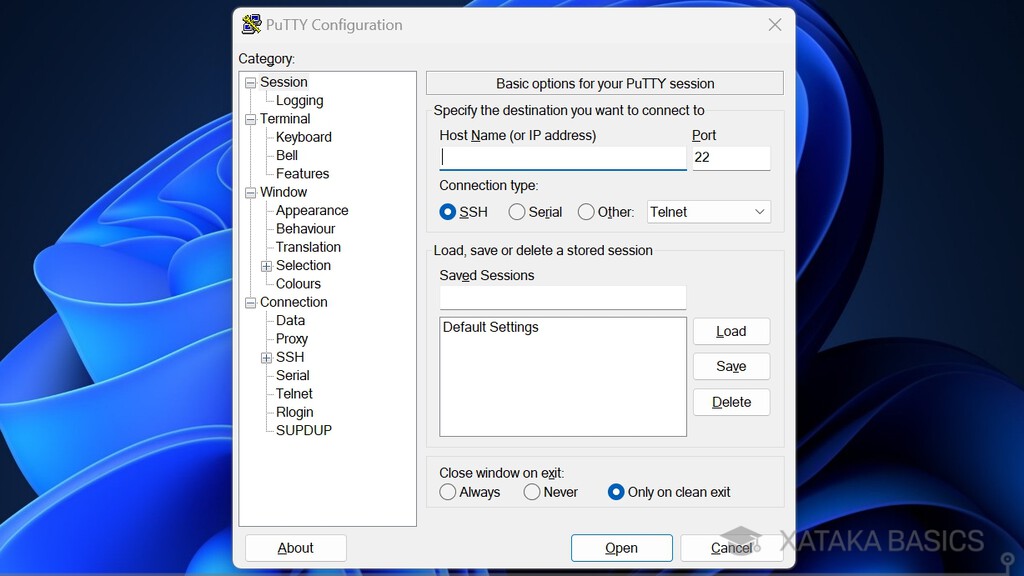
Task: Select the SSH connection type
Action: [448, 212]
